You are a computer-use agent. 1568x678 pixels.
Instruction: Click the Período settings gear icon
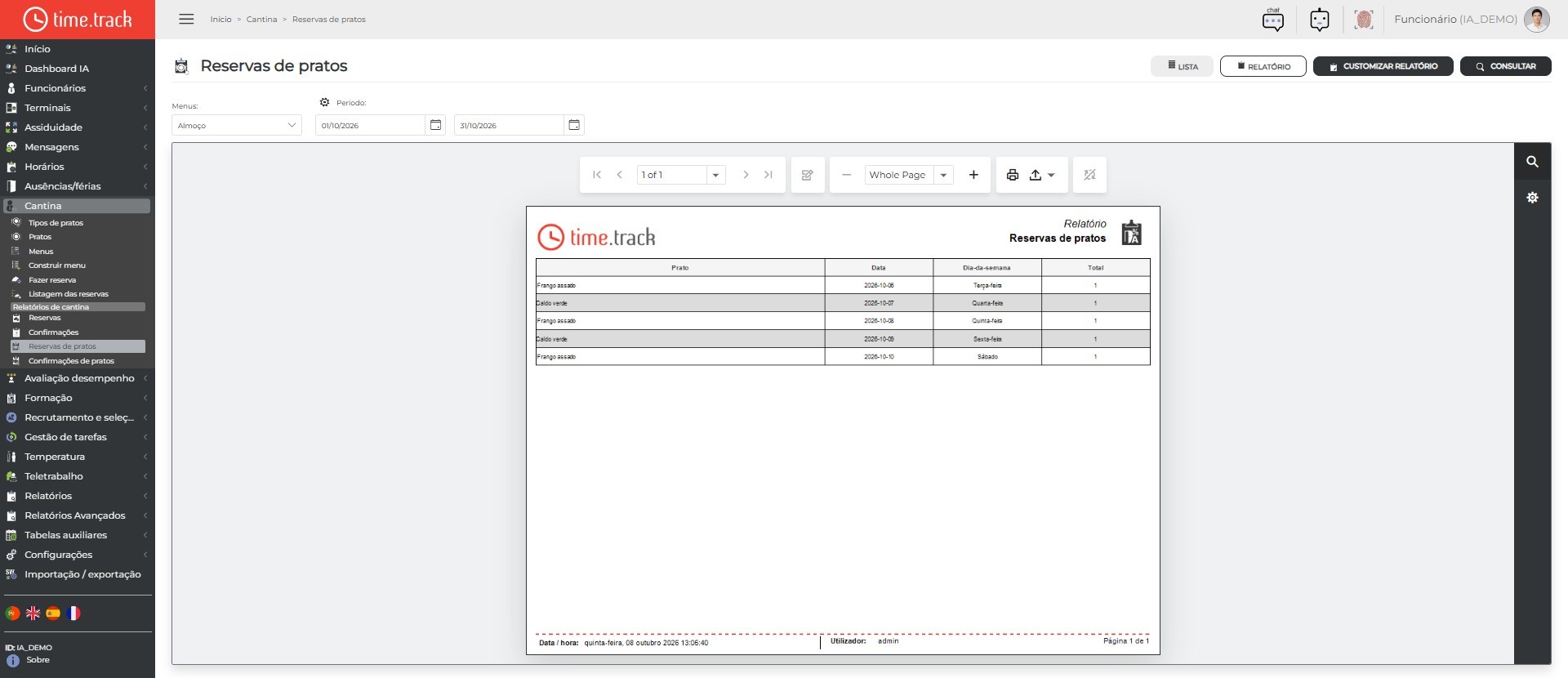click(324, 102)
